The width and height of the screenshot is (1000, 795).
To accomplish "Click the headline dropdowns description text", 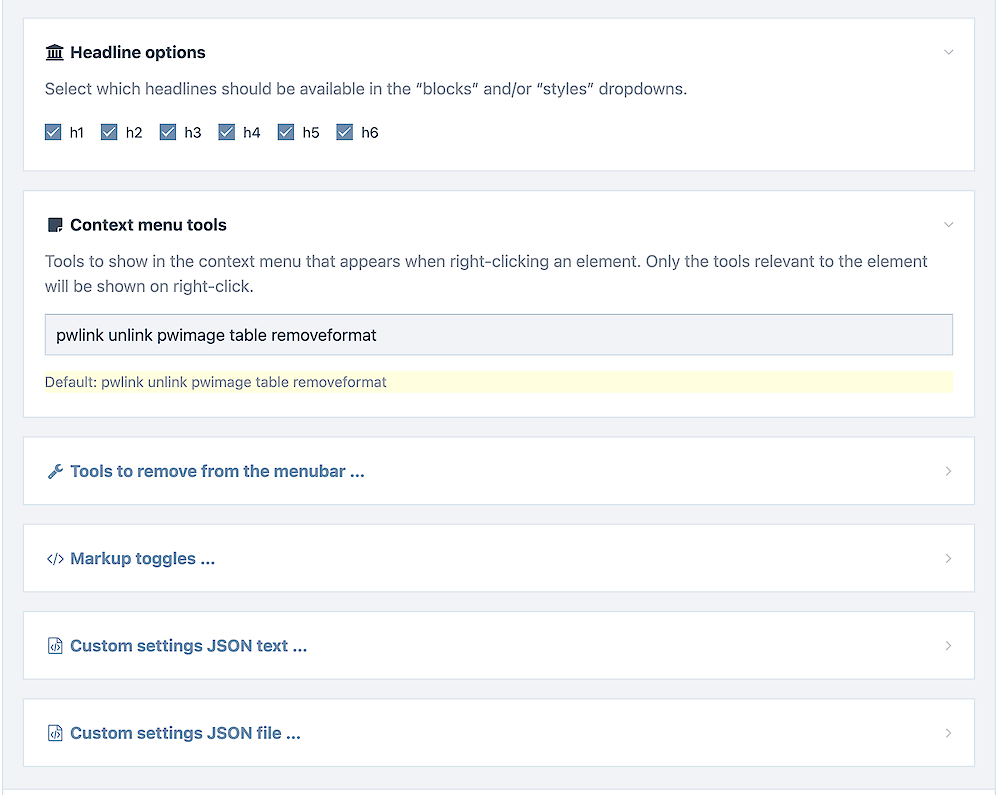I will click(365, 89).
